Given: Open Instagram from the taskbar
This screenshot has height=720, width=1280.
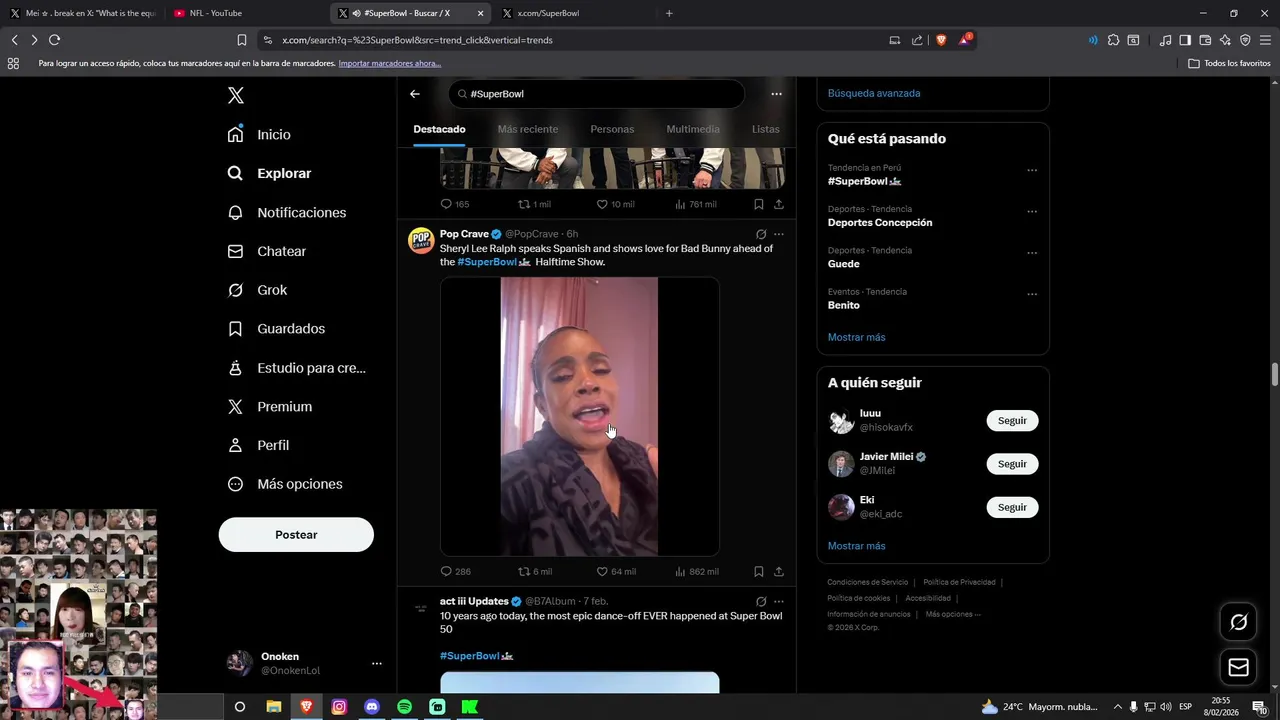Looking at the screenshot, I should tap(339, 707).
